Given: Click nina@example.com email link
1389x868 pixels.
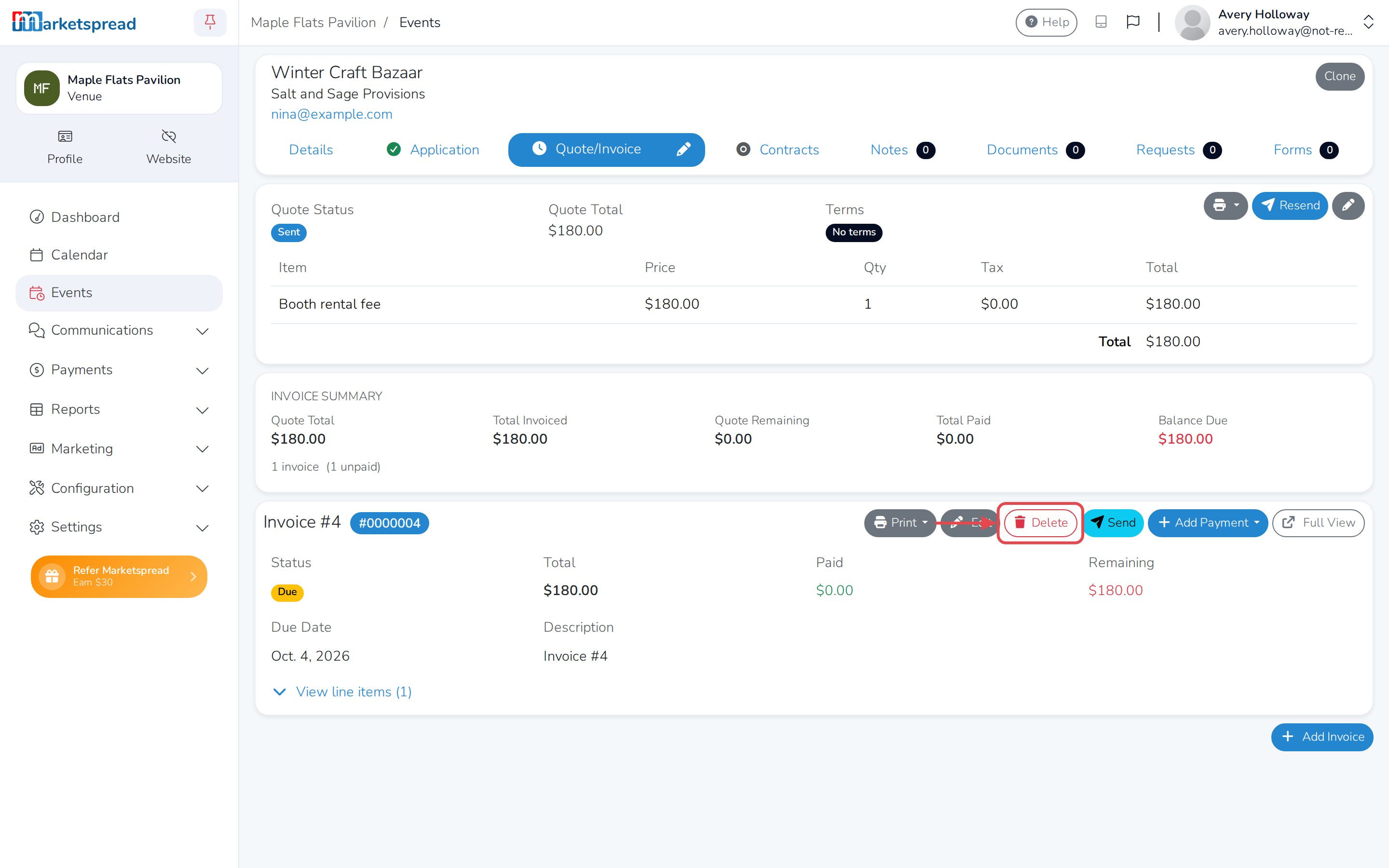Looking at the screenshot, I should (332, 114).
